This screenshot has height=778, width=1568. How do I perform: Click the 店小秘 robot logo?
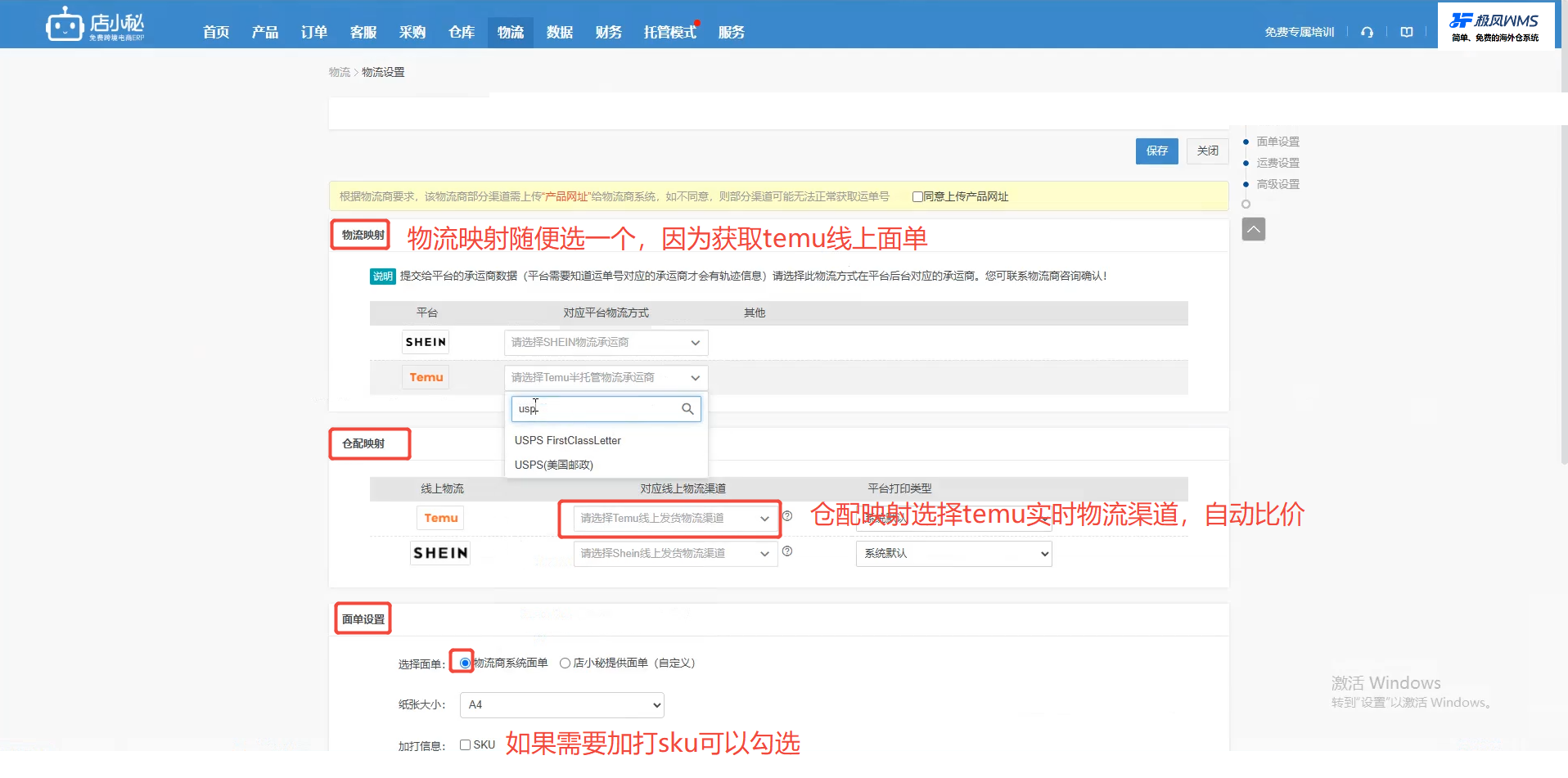pos(95,24)
